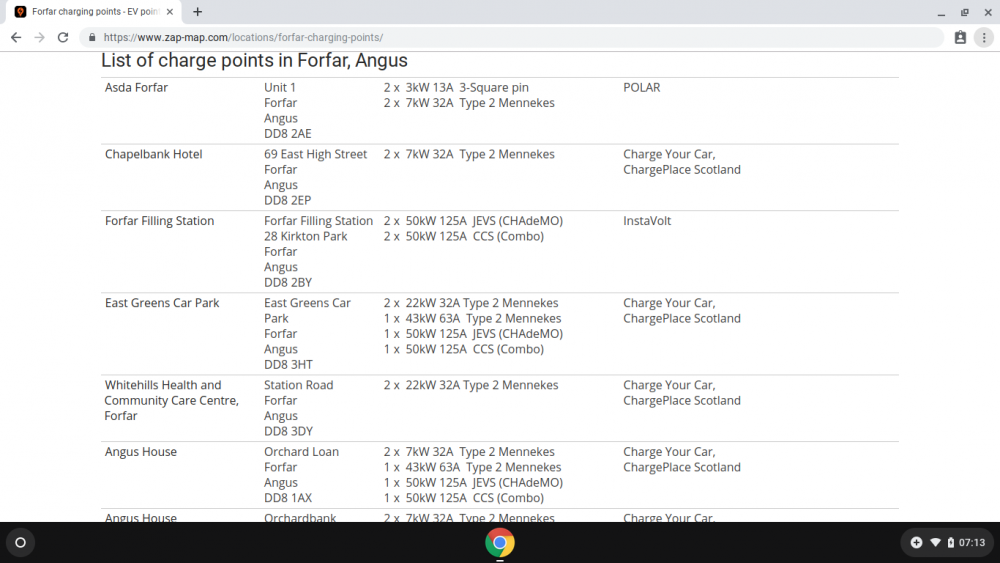Click postcode 'DD8 1AX'
The width and height of the screenshot is (1000, 563).
pyautogui.click(x=288, y=498)
